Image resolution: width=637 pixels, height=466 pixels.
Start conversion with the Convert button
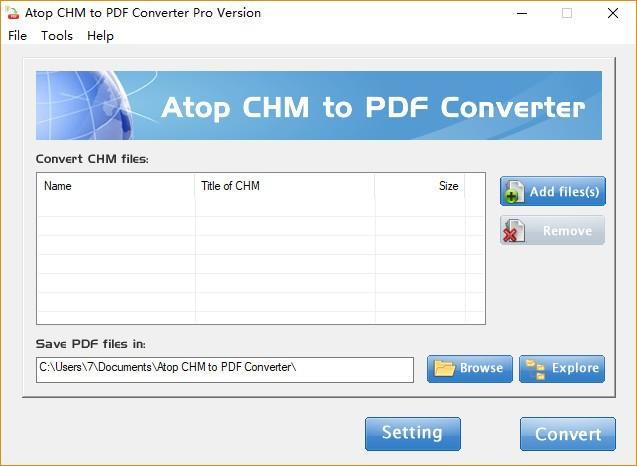tap(568, 433)
